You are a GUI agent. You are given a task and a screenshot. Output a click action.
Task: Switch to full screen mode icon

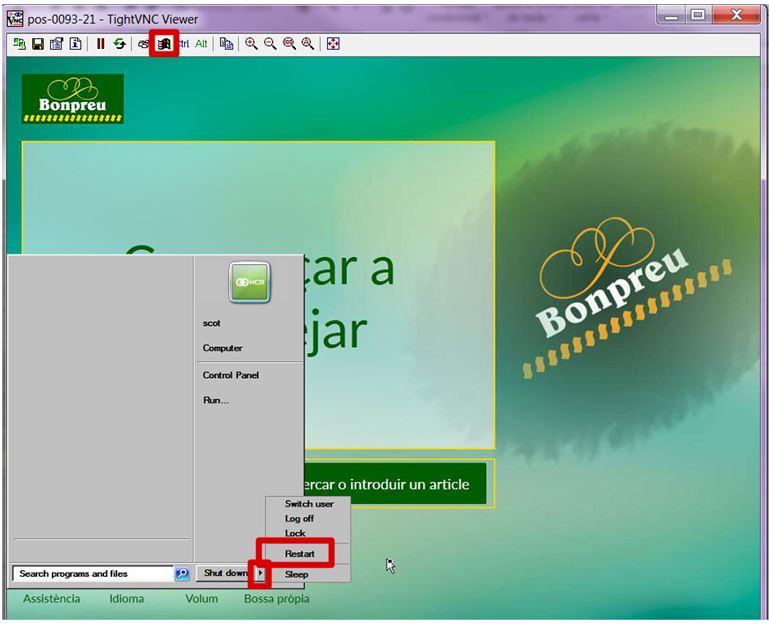tap(333, 44)
